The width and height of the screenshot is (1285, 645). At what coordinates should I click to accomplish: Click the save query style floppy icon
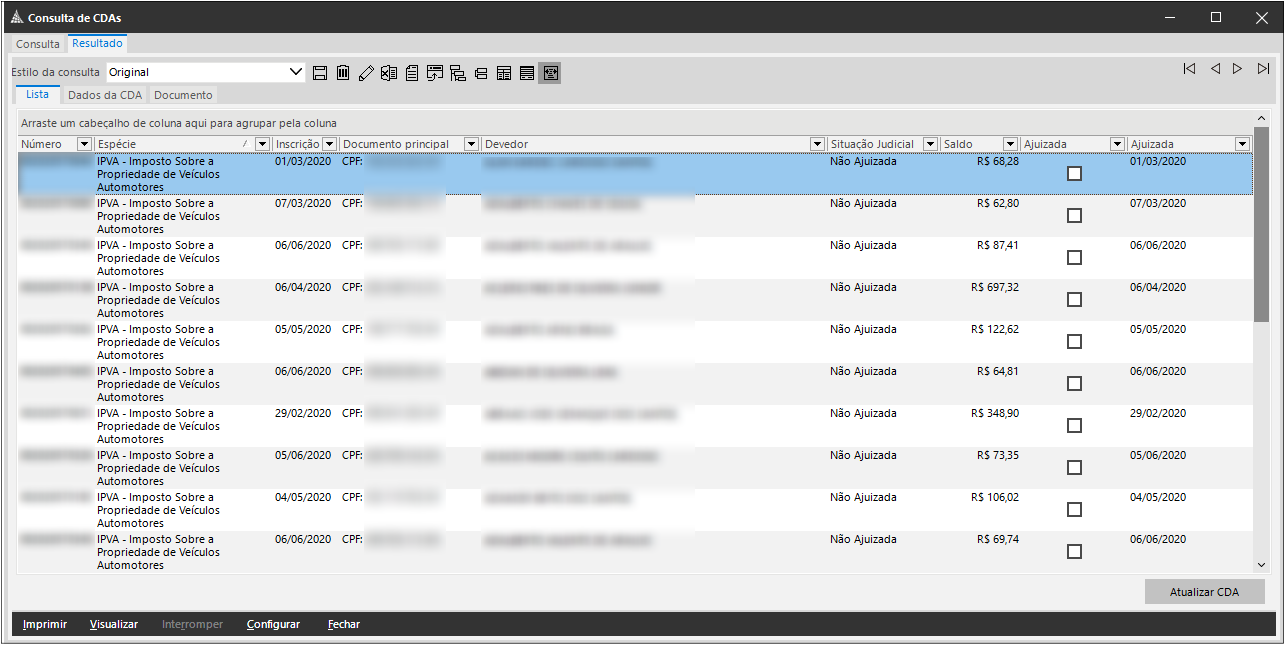click(x=320, y=72)
